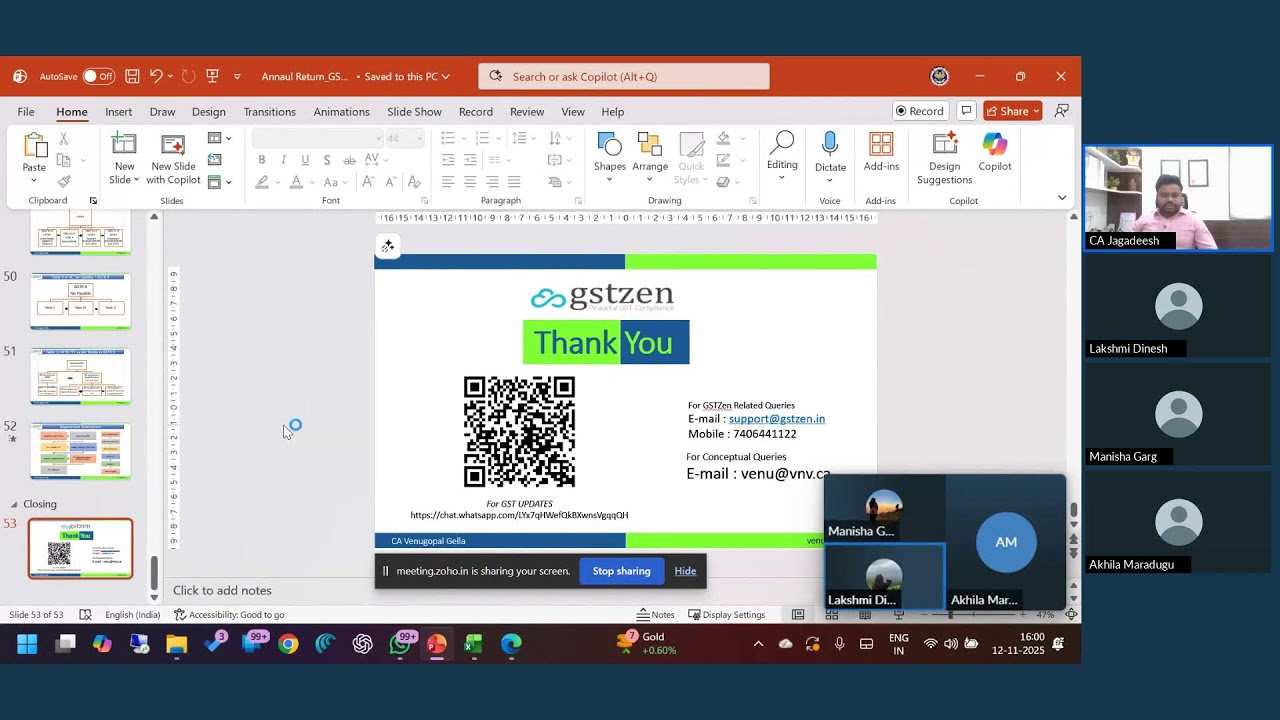1280x720 pixels.
Task: Click Stop sharing button
Action: pyautogui.click(x=621, y=571)
